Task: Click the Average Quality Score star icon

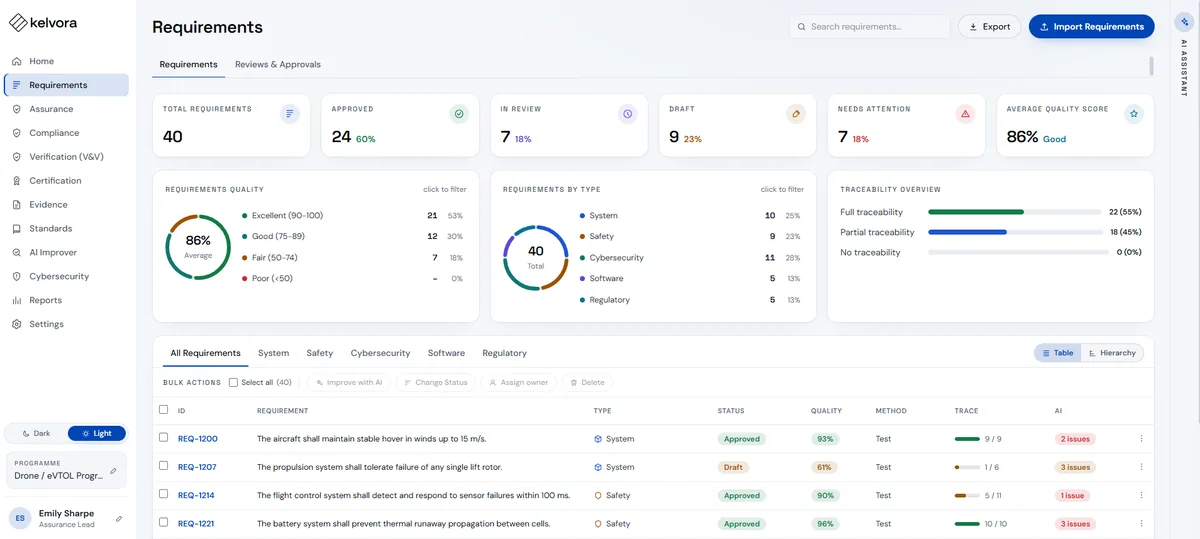Action: tap(1133, 114)
